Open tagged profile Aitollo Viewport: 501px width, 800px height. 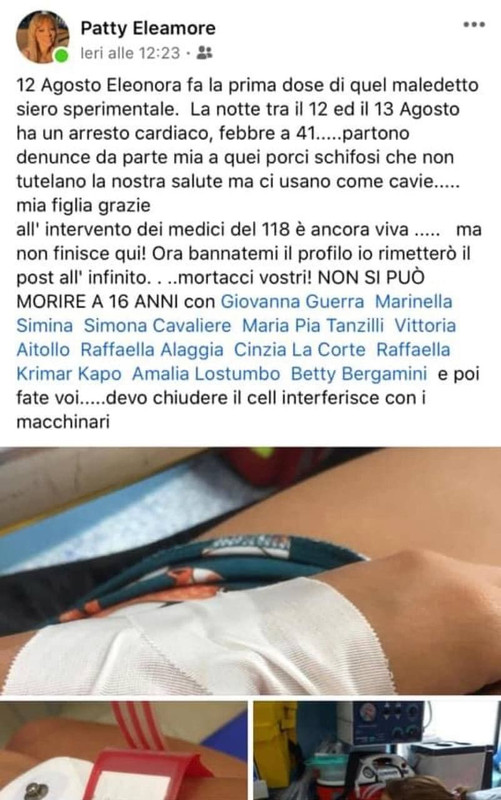[43, 349]
